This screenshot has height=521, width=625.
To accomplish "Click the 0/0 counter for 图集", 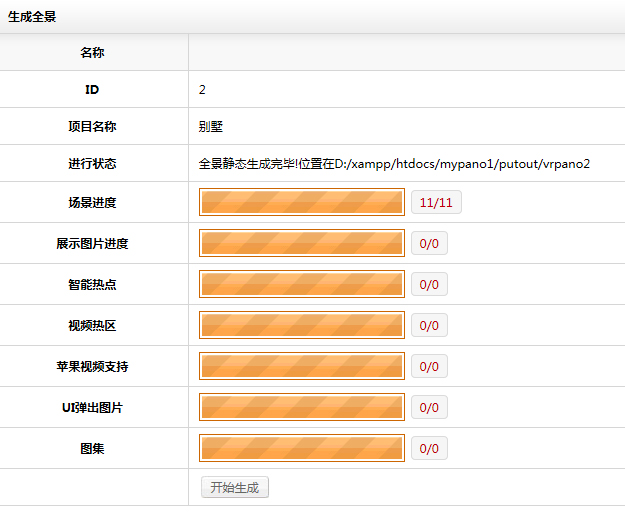I will pos(429,449).
